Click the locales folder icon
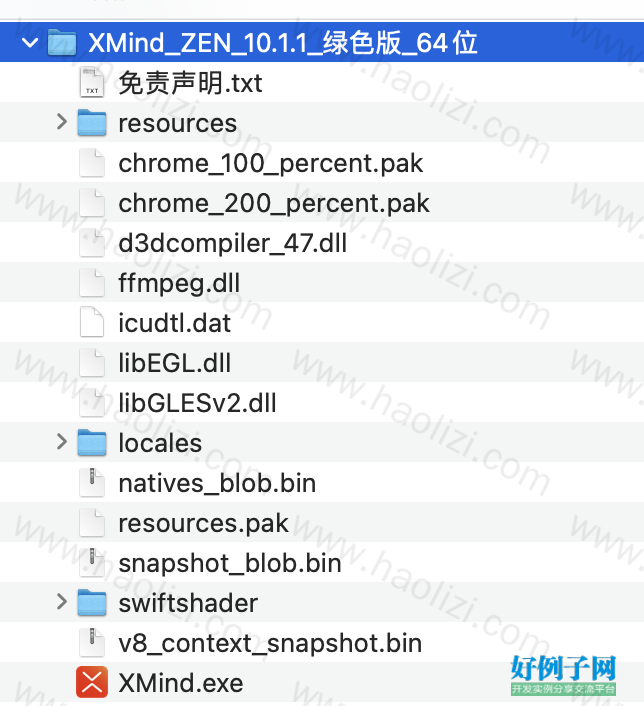This screenshot has height=706, width=644. tap(92, 442)
